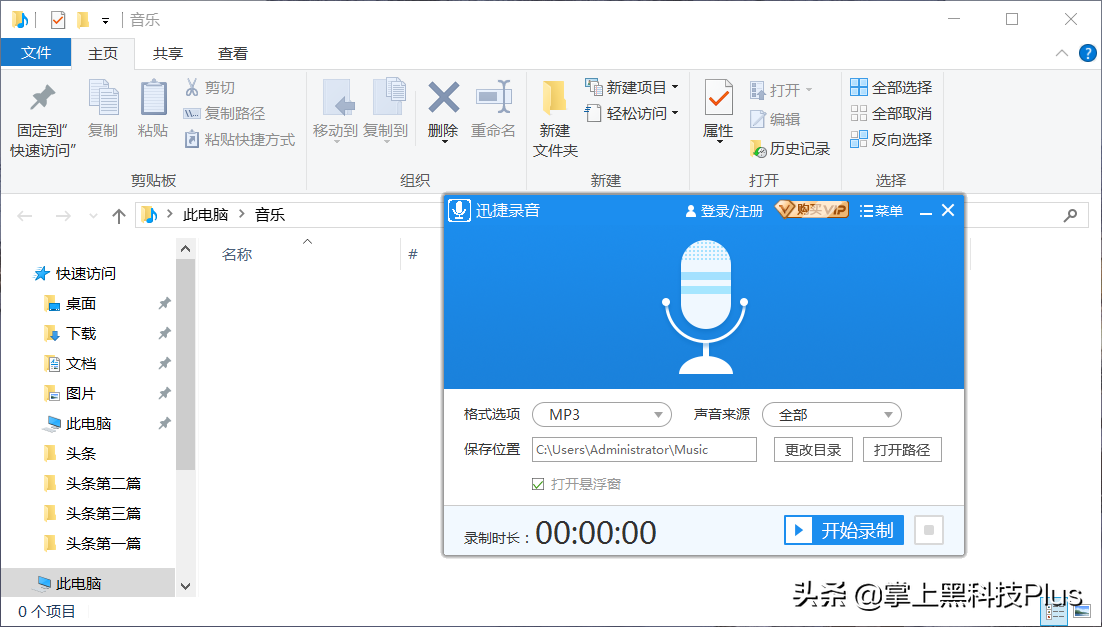
Task: Click the large microphone graphic
Action: click(705, 306)
